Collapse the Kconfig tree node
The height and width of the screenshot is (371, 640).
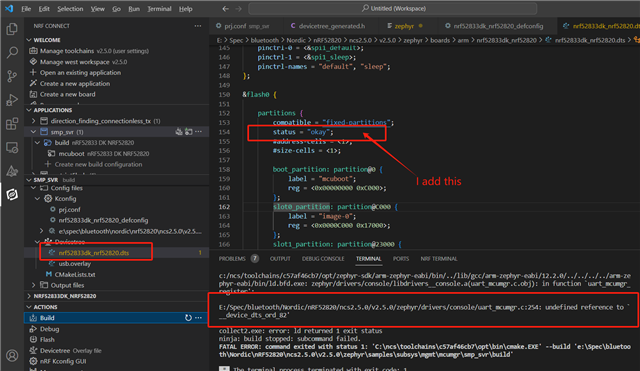click(38, 198)
